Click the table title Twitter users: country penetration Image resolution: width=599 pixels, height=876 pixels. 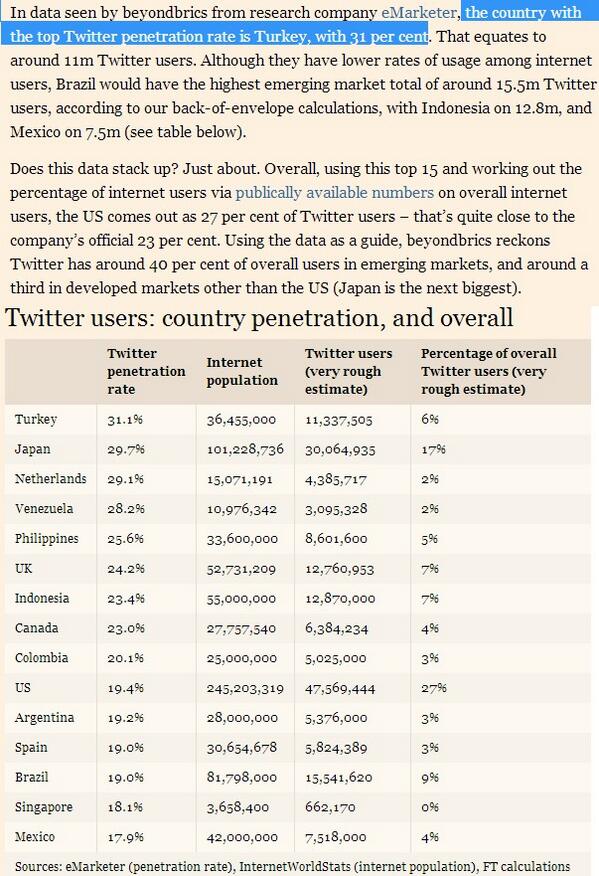(x=259, y=318)
